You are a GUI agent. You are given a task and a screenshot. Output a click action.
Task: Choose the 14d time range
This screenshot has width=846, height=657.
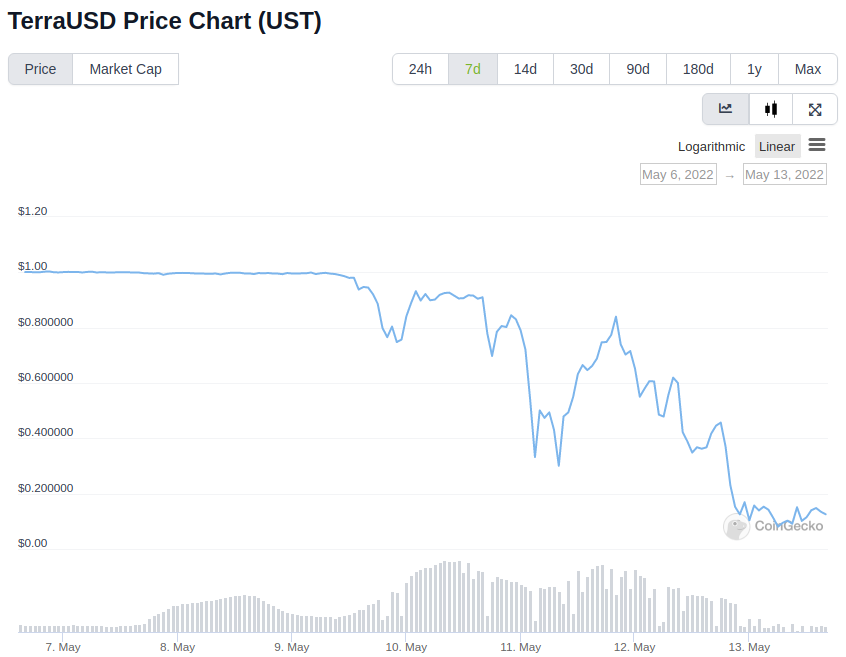[x=525, y=69]
